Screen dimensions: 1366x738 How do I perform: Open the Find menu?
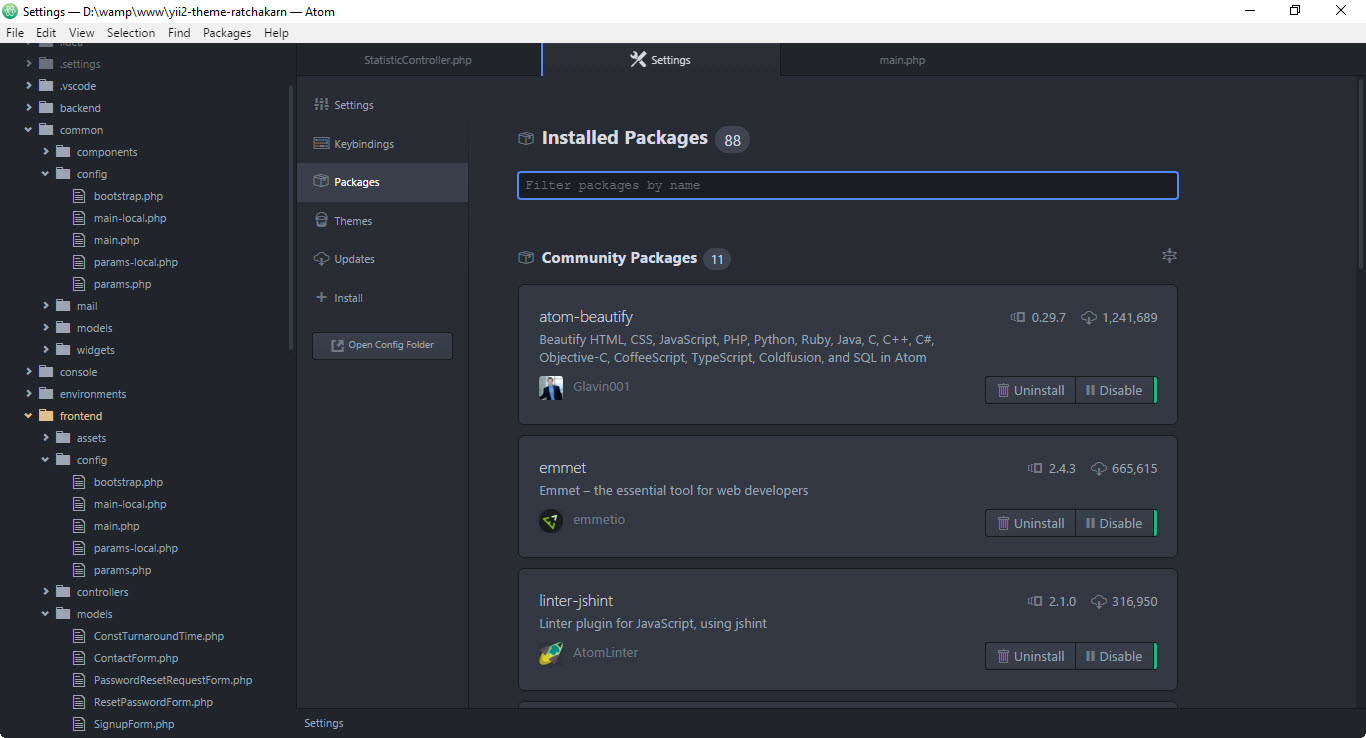click(x=179, y=33)
